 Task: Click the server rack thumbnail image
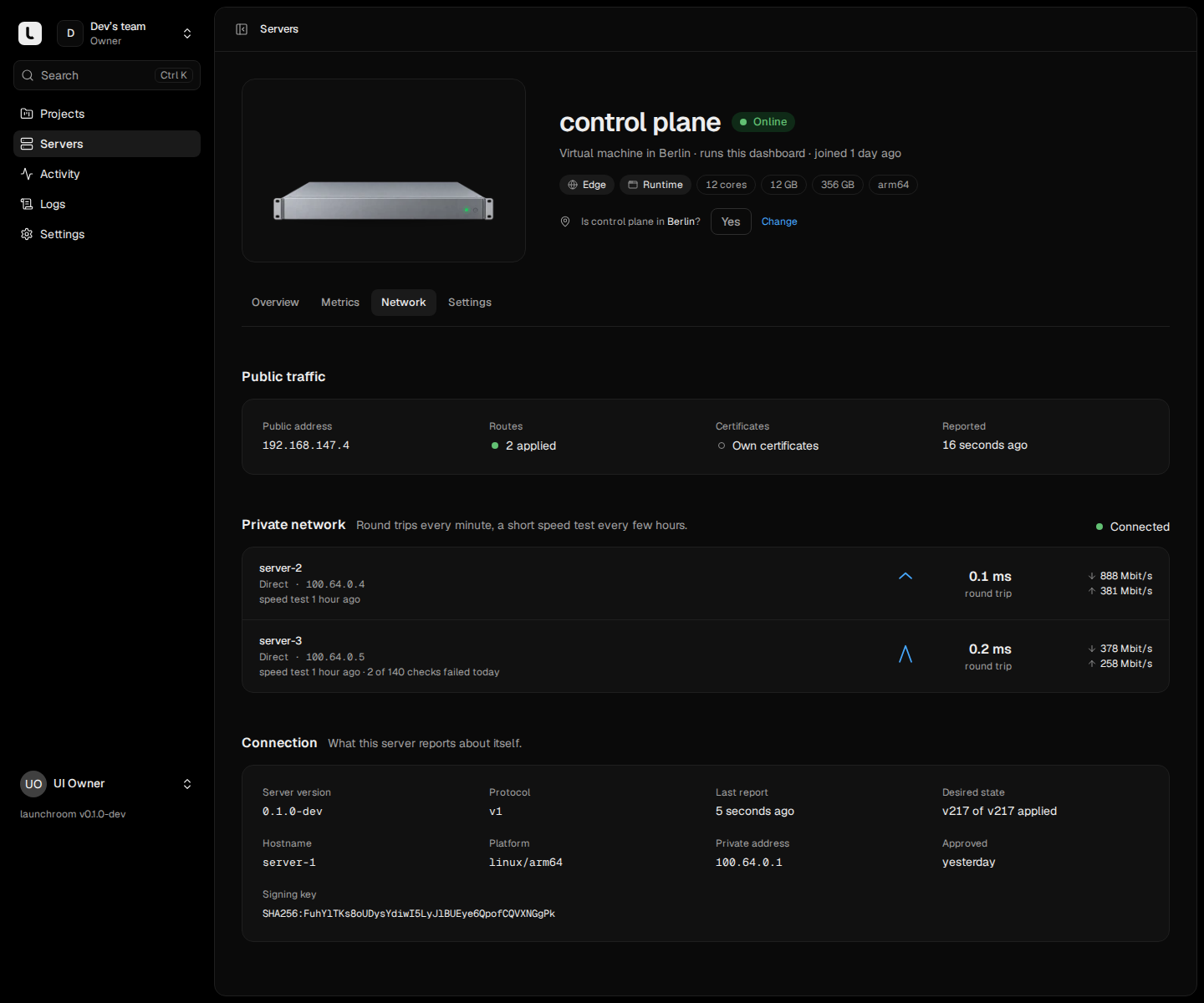coord(384,171)
